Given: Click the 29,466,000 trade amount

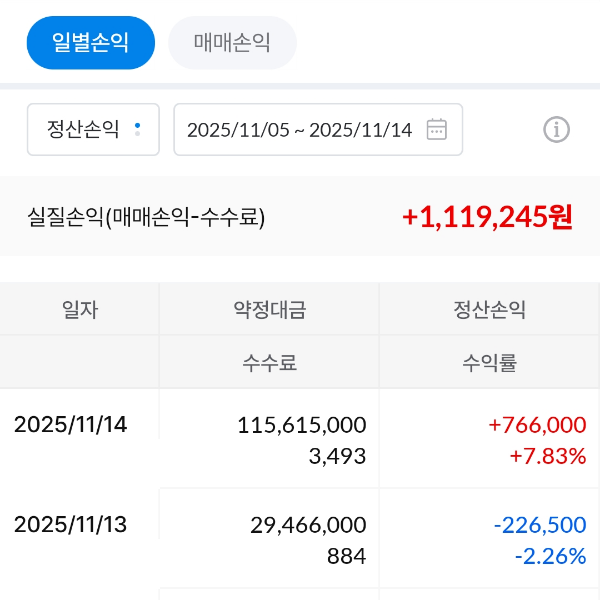Looking at the screenshot, I should click(309, 525).
